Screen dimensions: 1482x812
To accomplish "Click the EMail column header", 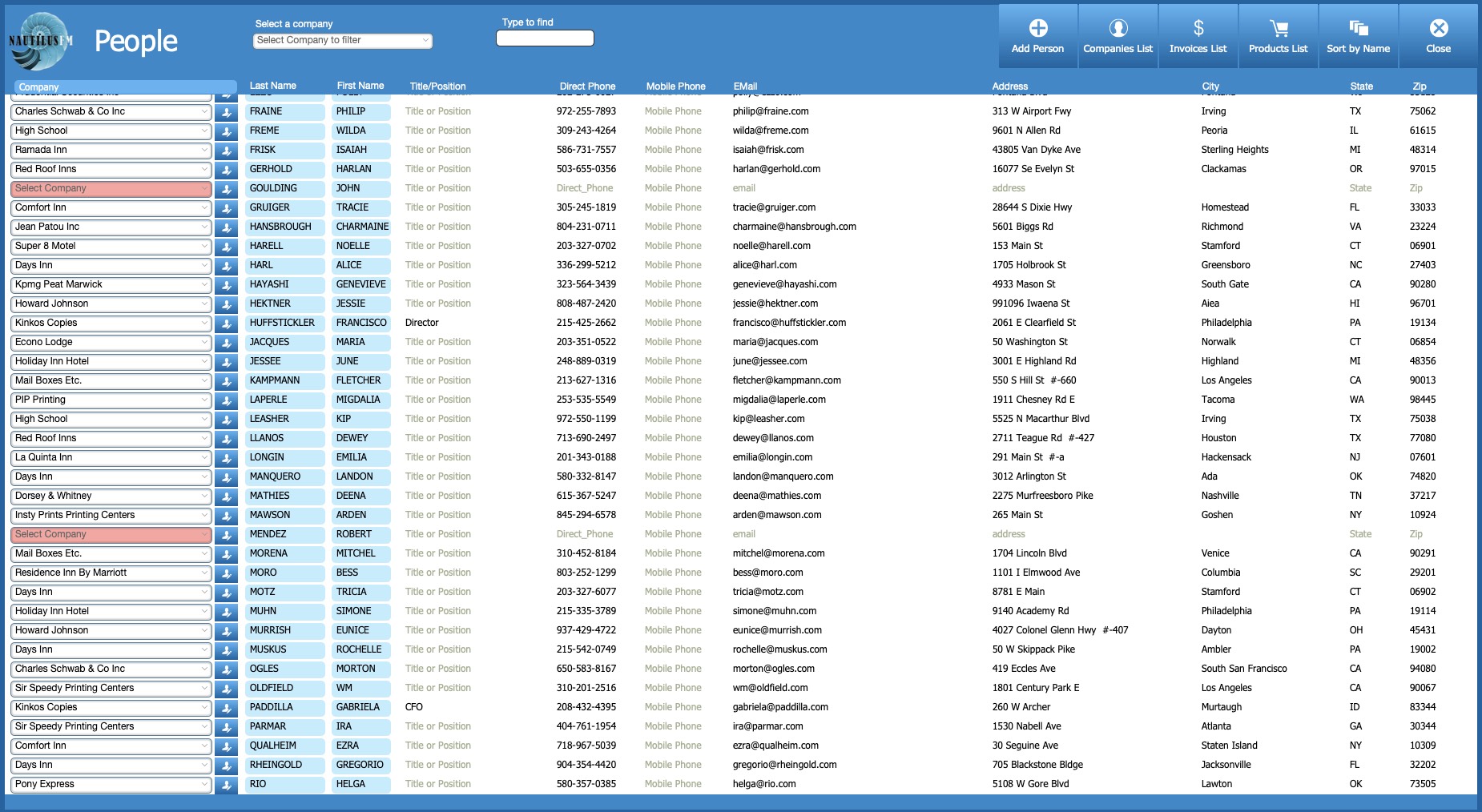I will click(745, 86).
